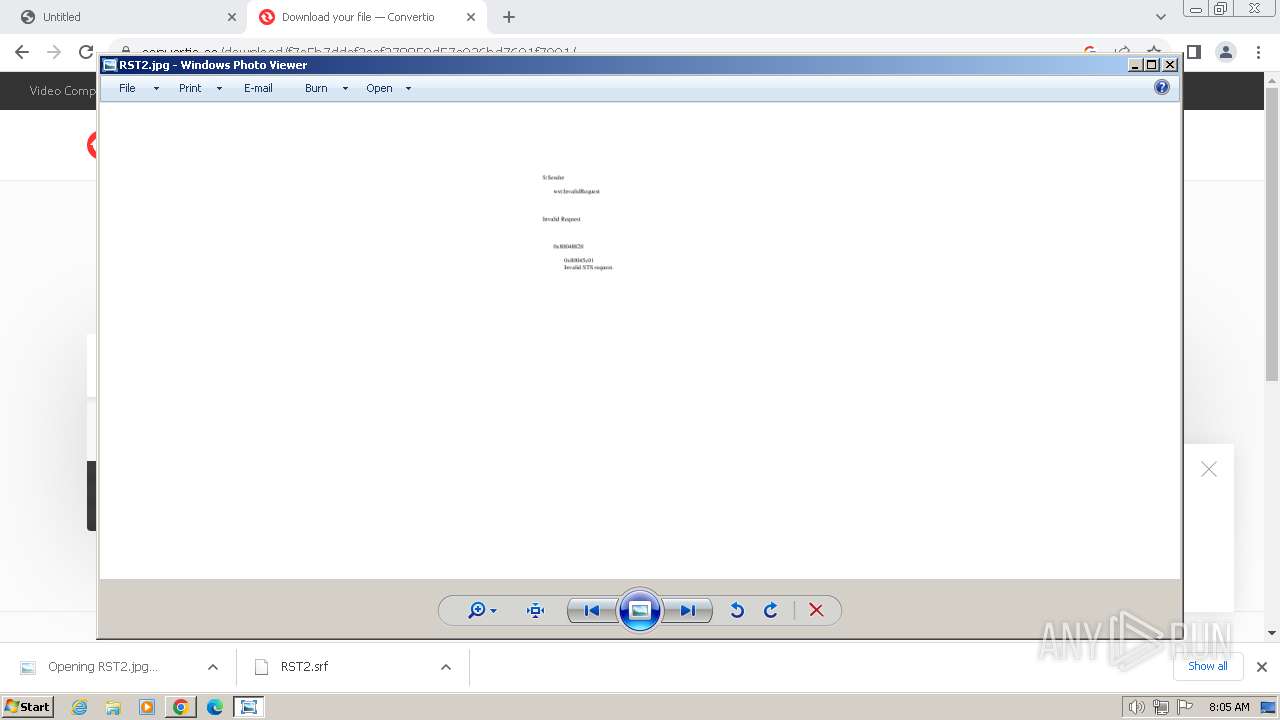This screenshot has height=720, width=1280.
Task: Click E-mail in the Photo Viewer toolbar
Action: (258, 88)
